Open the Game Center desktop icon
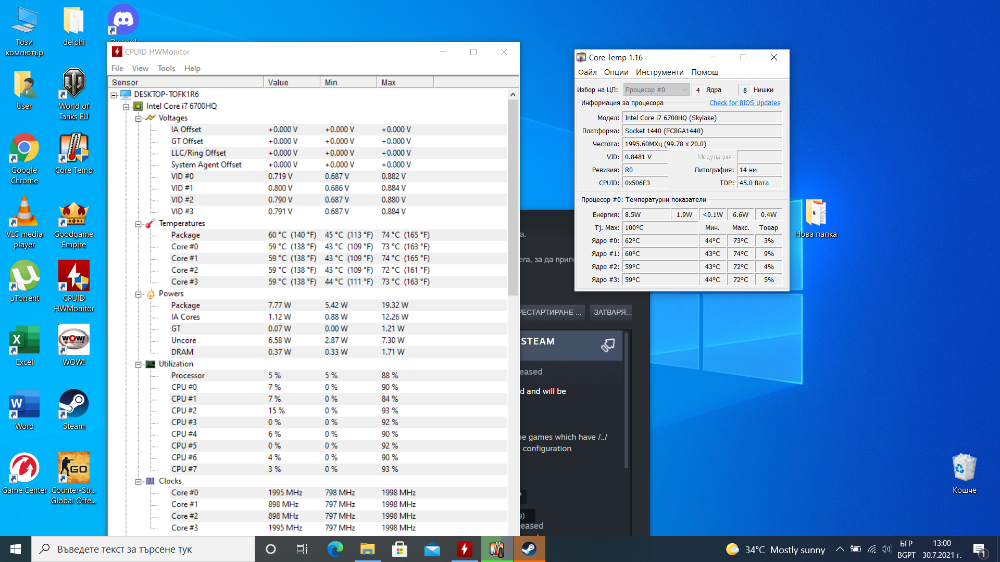1000x562 pixels. coord(24,473)
